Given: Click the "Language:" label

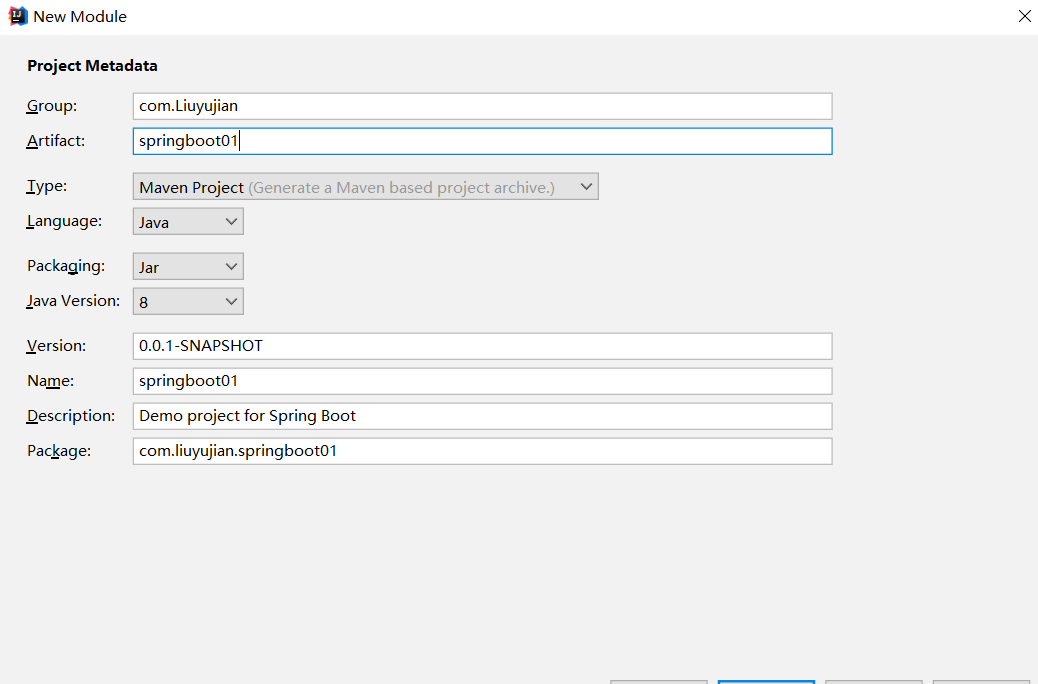Looking at the screenshot, I should click(64, 221).
